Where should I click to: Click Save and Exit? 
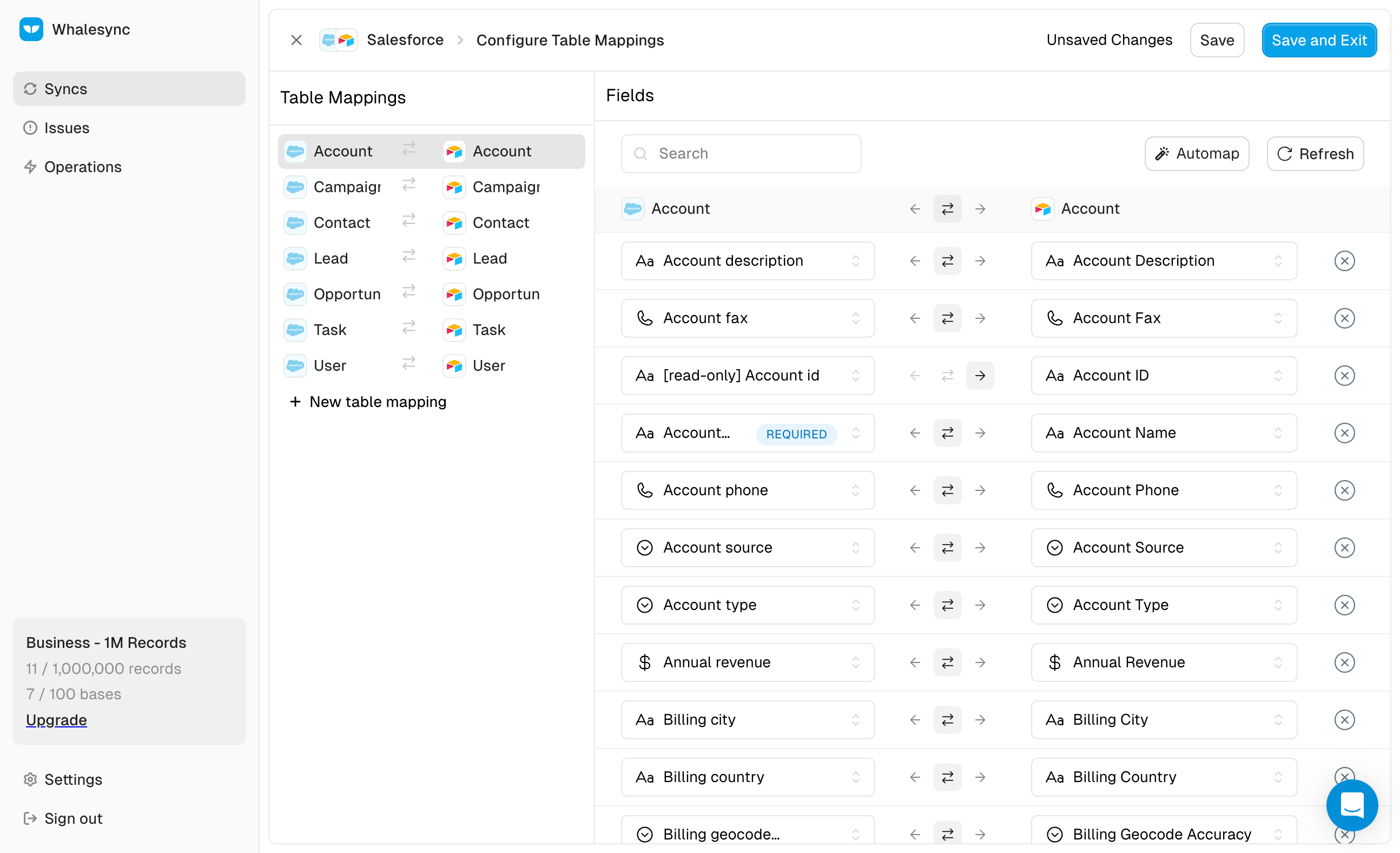click(1318, 40)
